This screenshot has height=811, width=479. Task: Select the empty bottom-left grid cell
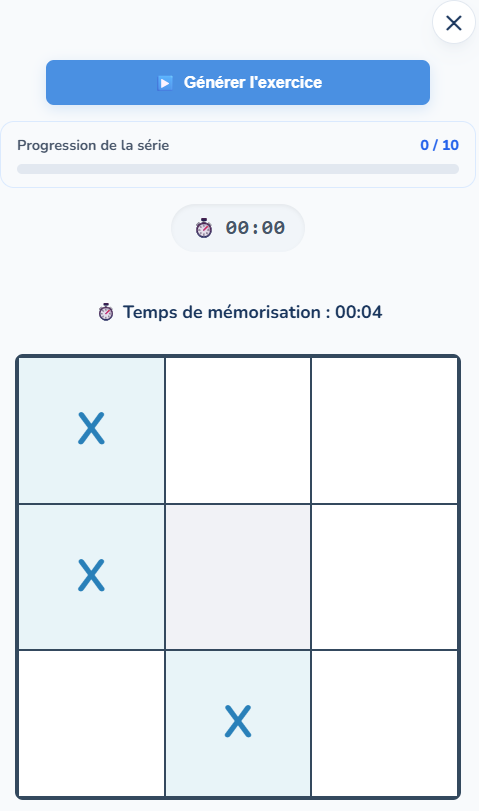pyautogui.click(x=92, y=723)
